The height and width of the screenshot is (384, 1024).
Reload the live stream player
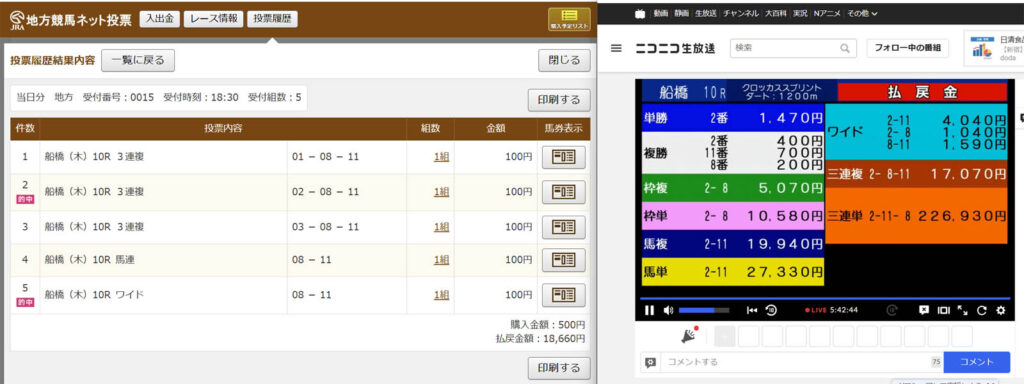[x=981, y=310]
